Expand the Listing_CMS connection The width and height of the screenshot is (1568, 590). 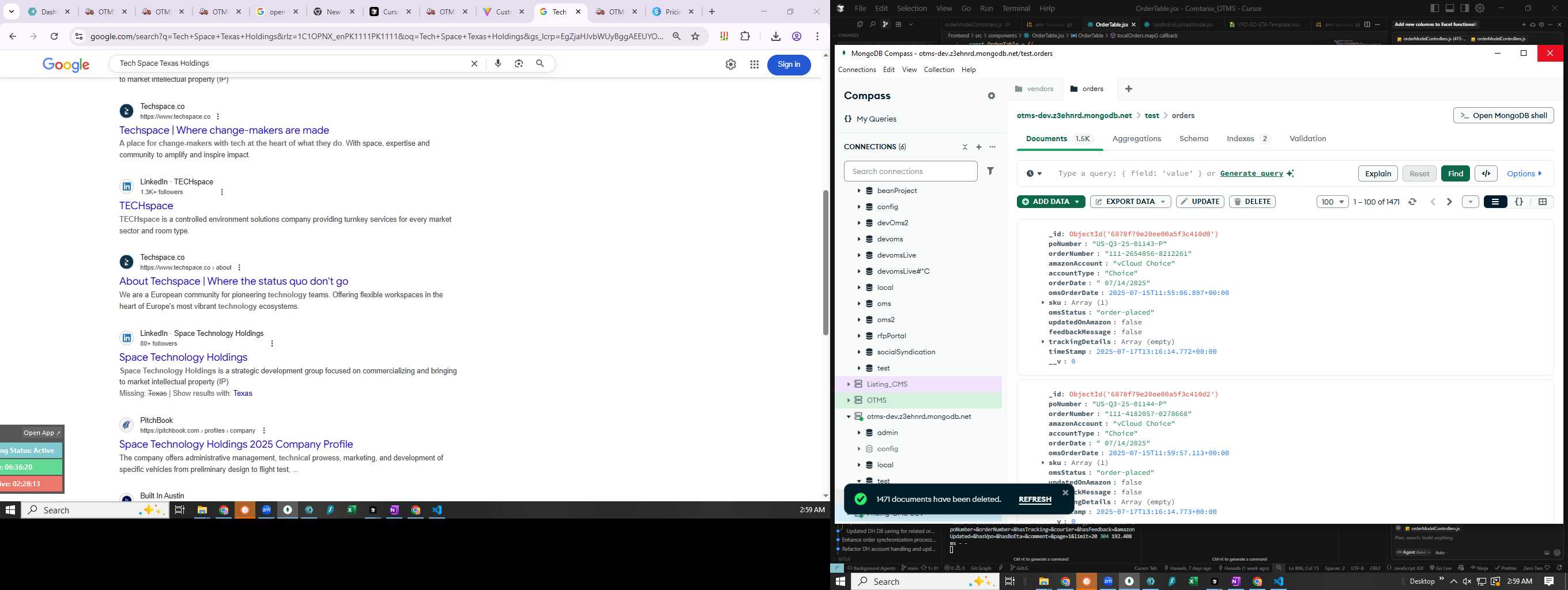tap(849, 384)
